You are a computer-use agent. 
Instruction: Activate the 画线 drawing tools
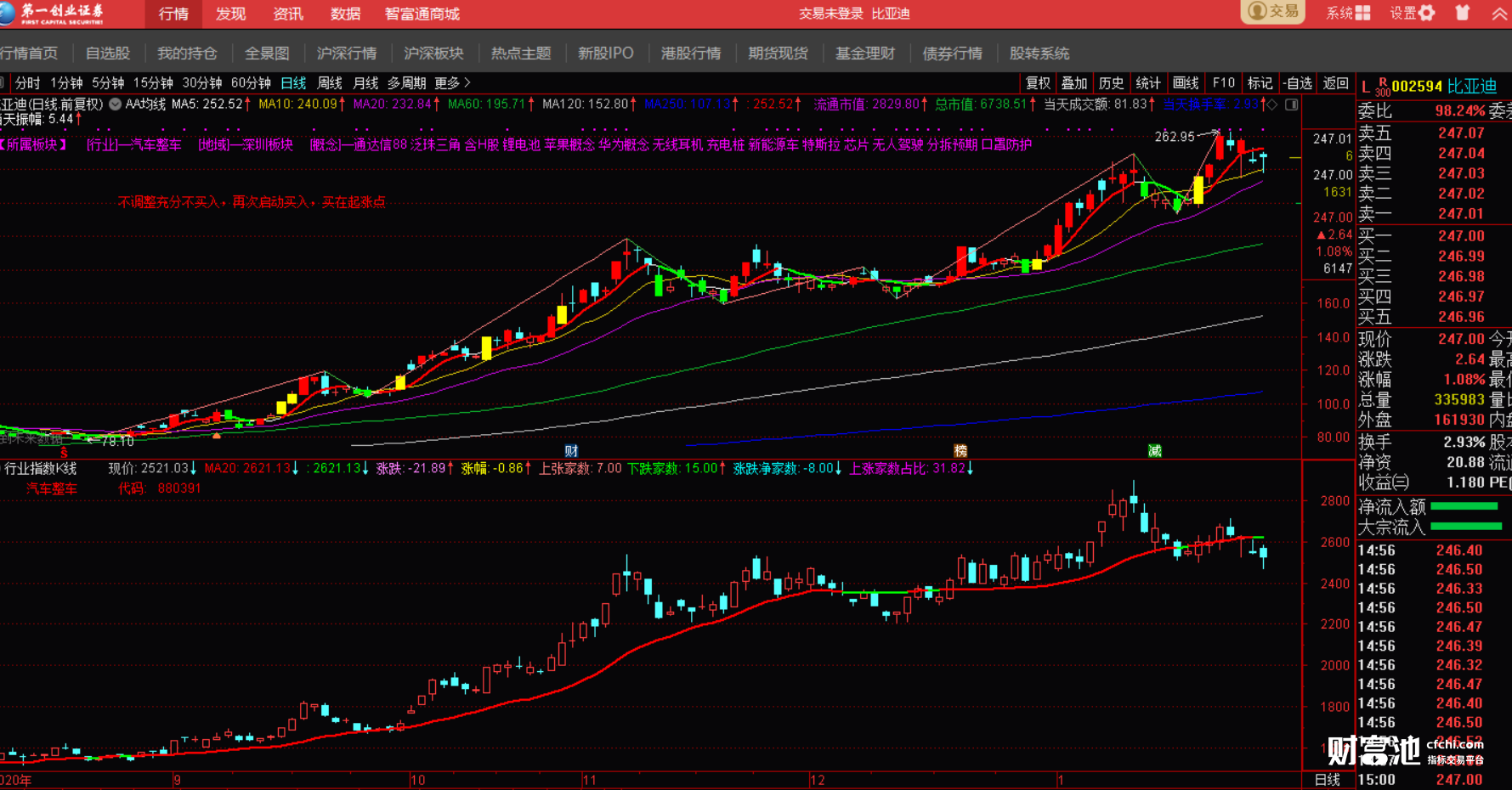(x=1186, y=83)
